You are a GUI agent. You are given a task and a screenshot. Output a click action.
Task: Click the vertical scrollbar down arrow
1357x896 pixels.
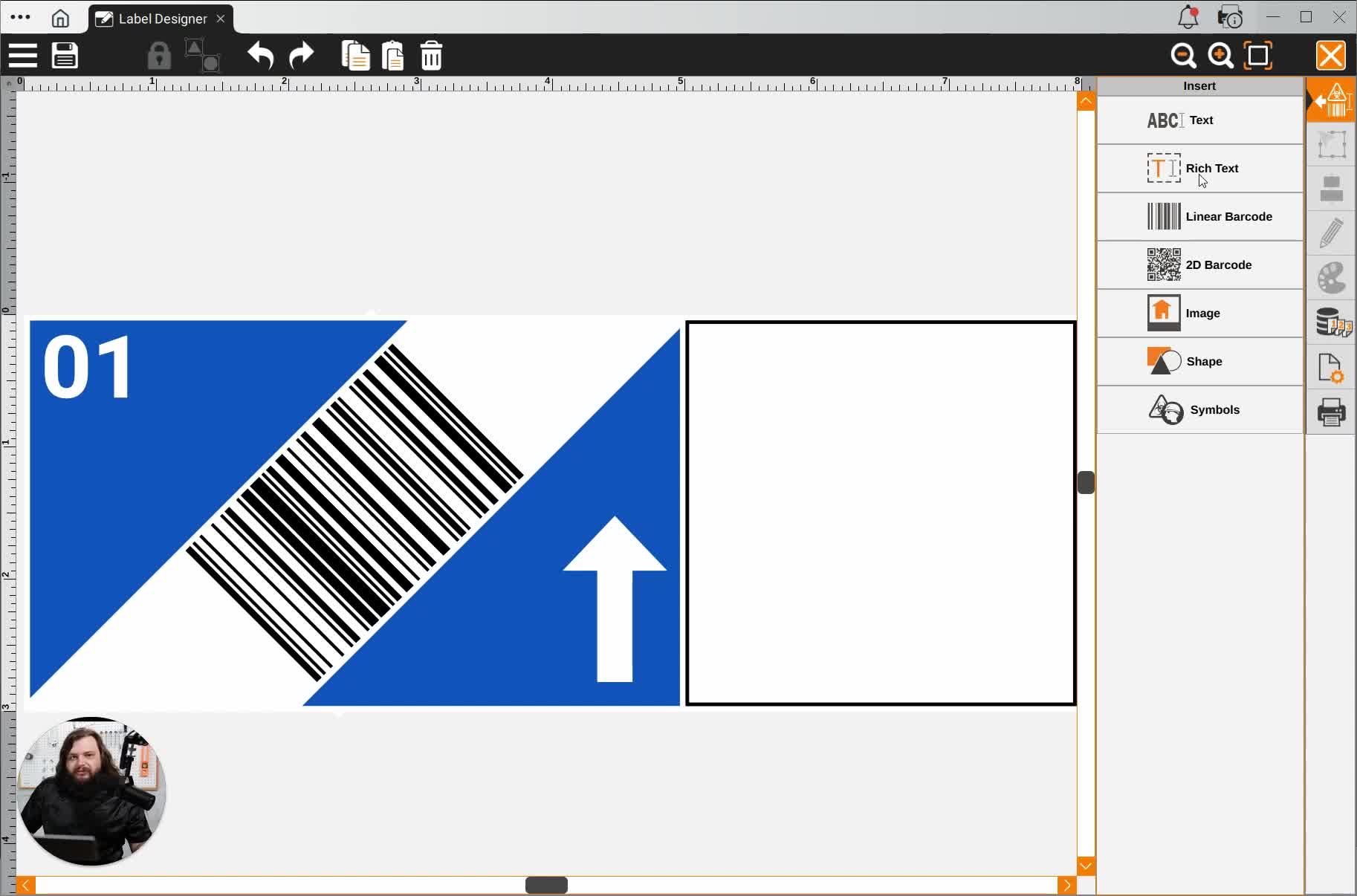pyautogui.click(x=1086, y=866)
